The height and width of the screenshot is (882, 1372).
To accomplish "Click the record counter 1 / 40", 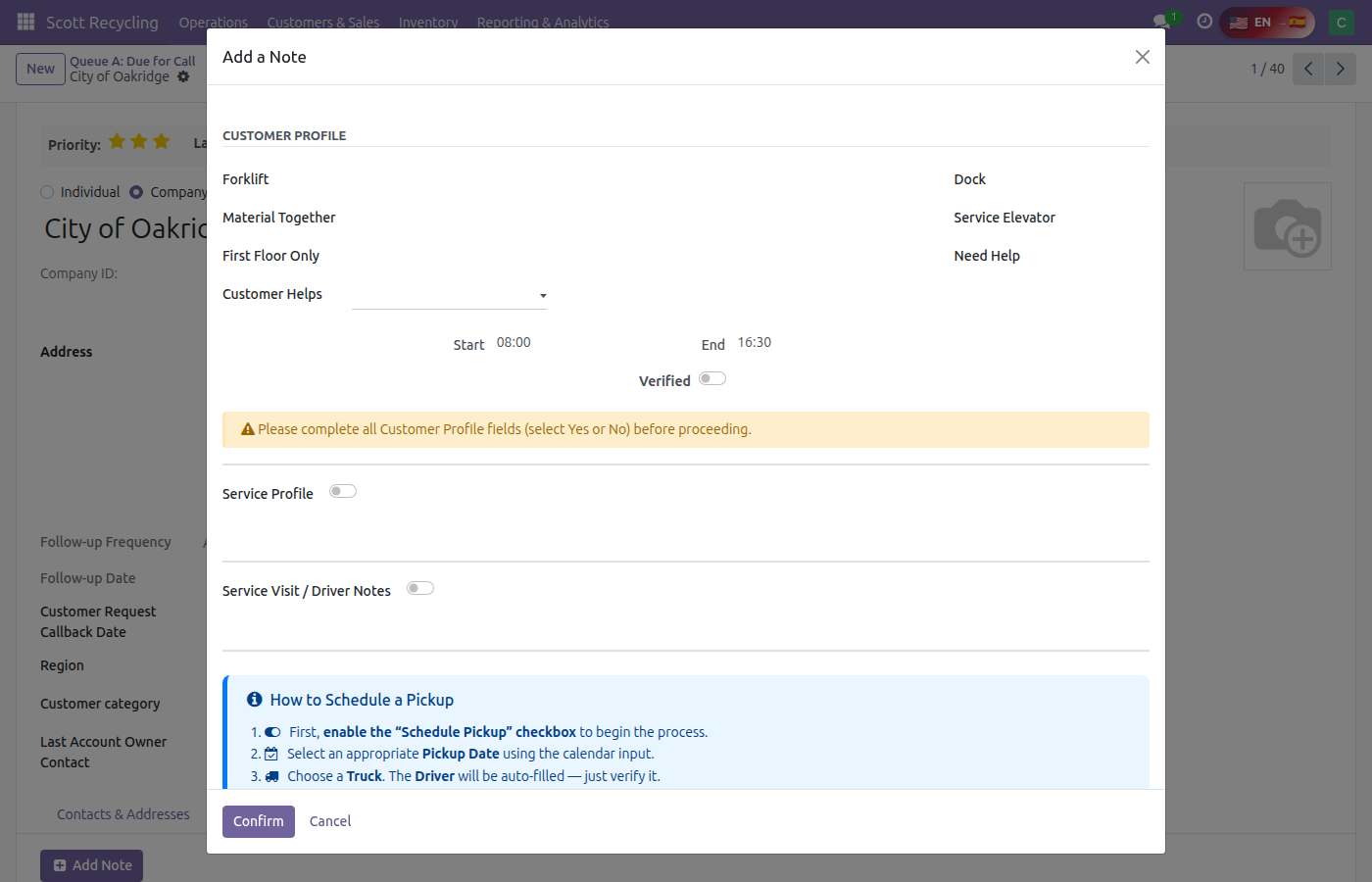I will (1267, 69).
